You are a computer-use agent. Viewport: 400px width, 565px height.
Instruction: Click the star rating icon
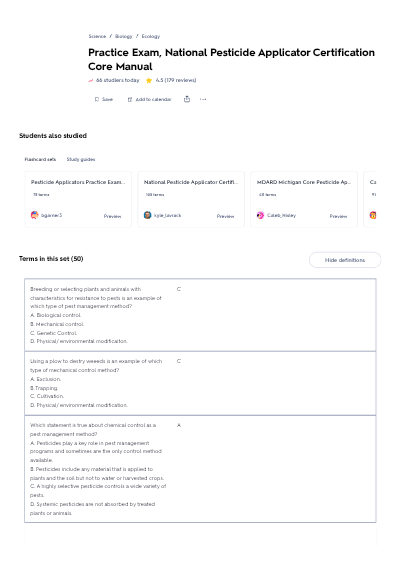pyautogui.click(x=149, y=80)
